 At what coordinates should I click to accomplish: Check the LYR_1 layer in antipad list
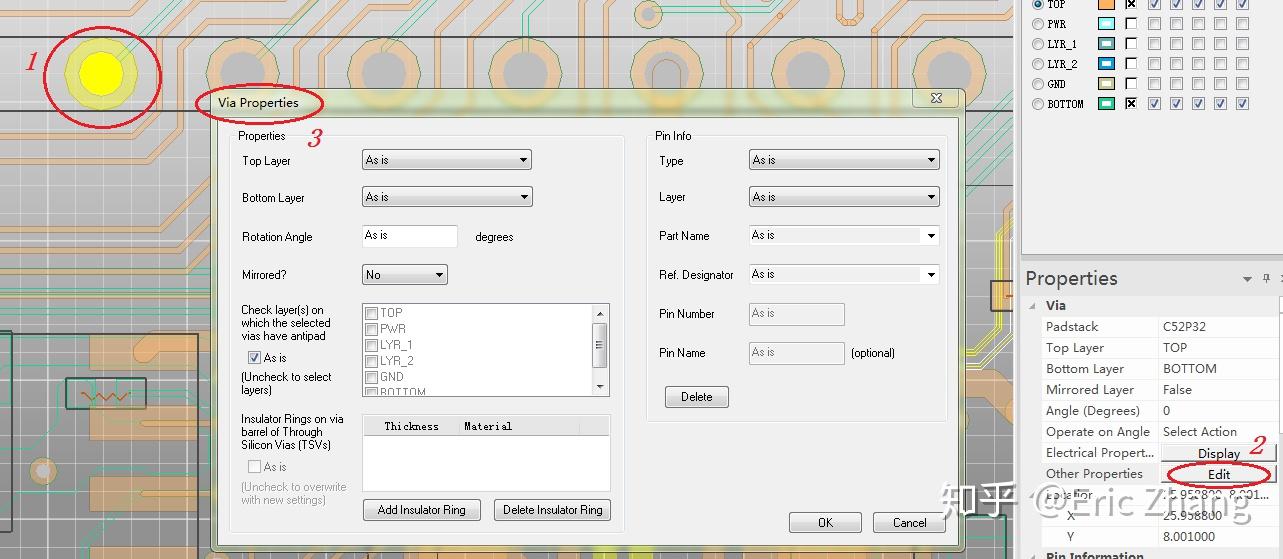click(371, 345)
